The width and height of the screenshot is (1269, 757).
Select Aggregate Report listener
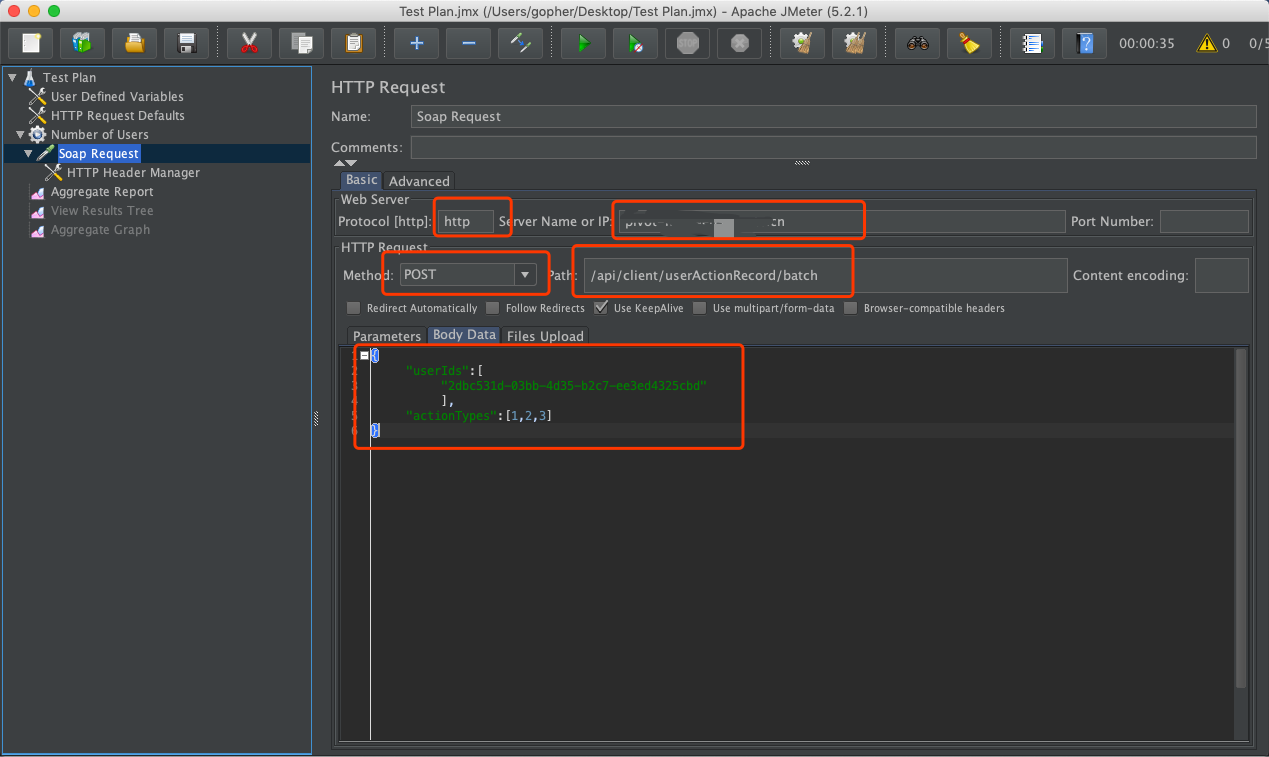pos(102,191)
